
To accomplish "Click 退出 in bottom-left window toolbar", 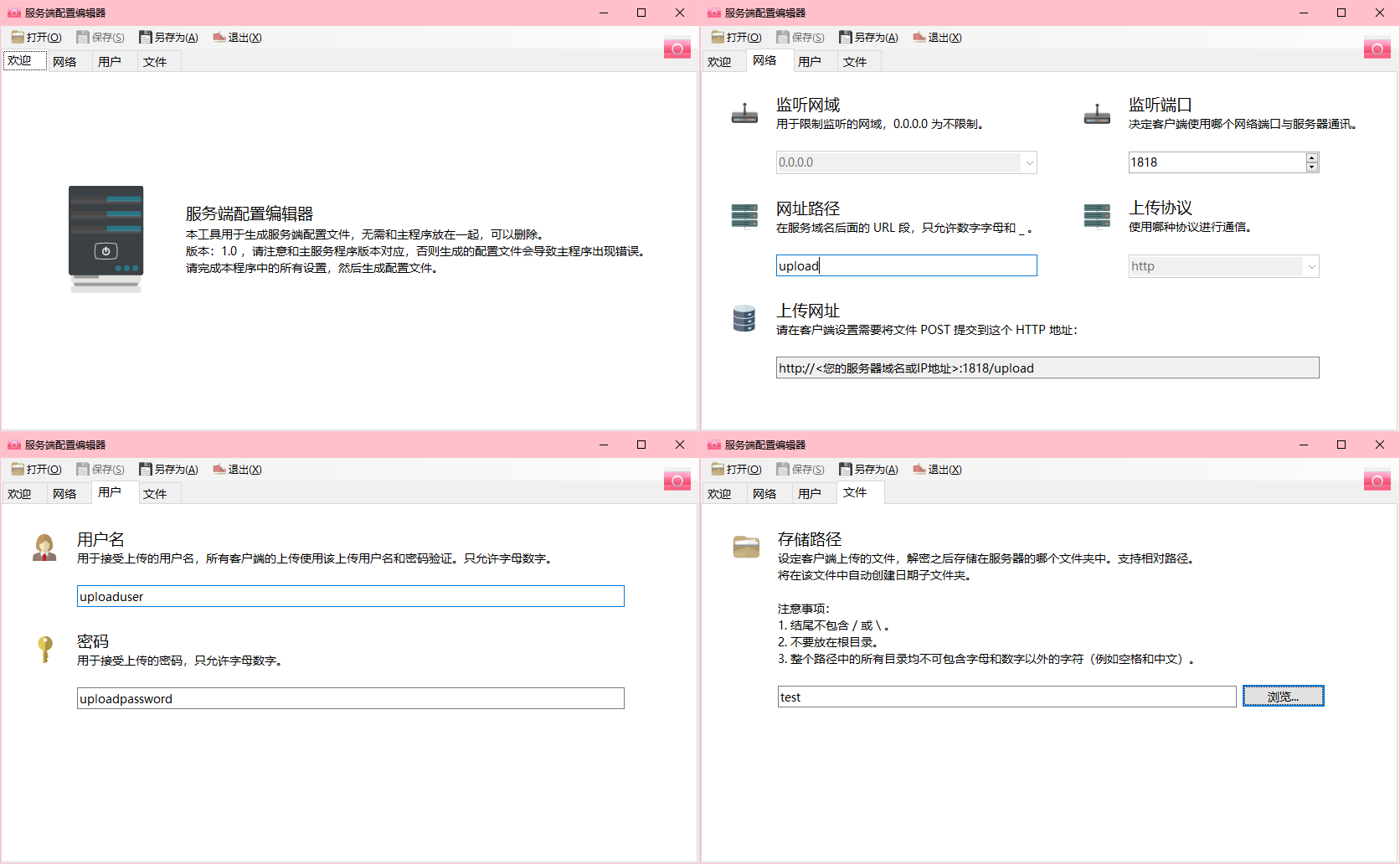I will pyautogui.click(x=237, y=470).
